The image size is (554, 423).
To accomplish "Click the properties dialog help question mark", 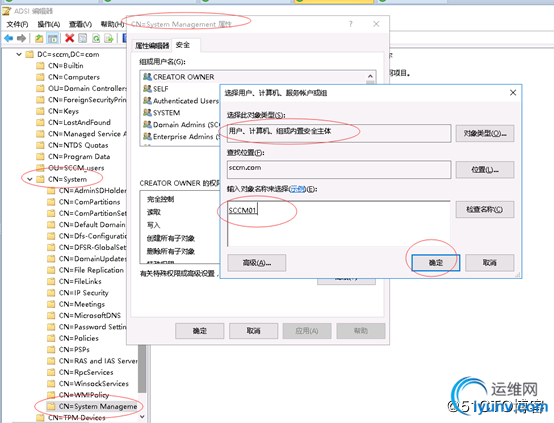I will pyautogui.click(x=350, y=24).
